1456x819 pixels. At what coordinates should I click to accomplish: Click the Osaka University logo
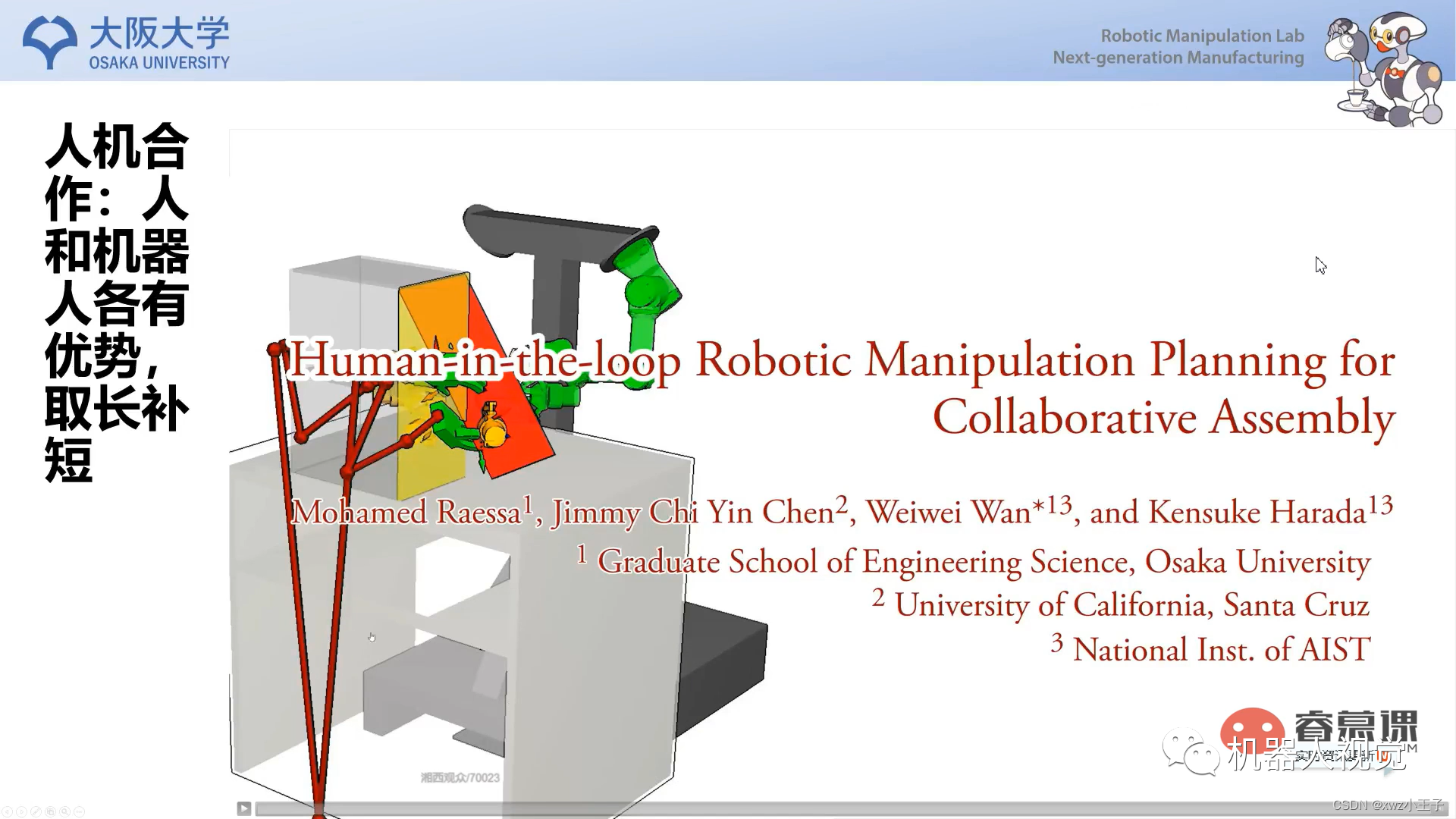(x=126, y=42)
